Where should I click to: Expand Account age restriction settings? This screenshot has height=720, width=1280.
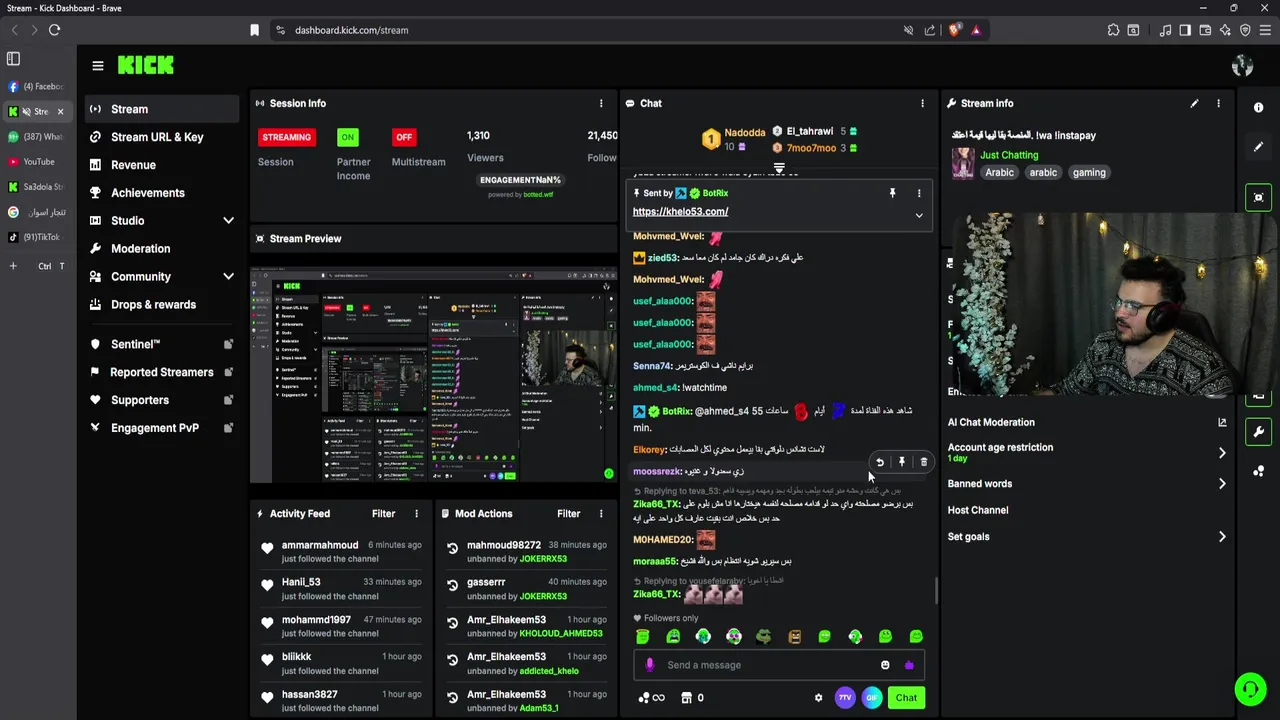click(1222, 453)
